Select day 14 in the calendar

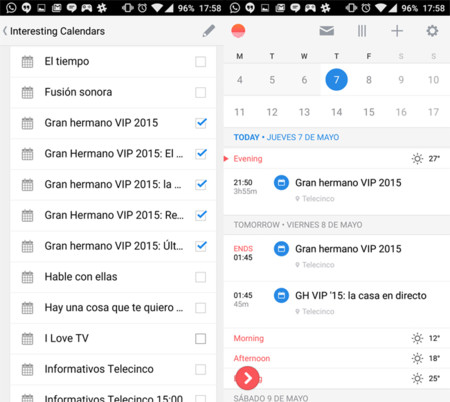[336, 112]
